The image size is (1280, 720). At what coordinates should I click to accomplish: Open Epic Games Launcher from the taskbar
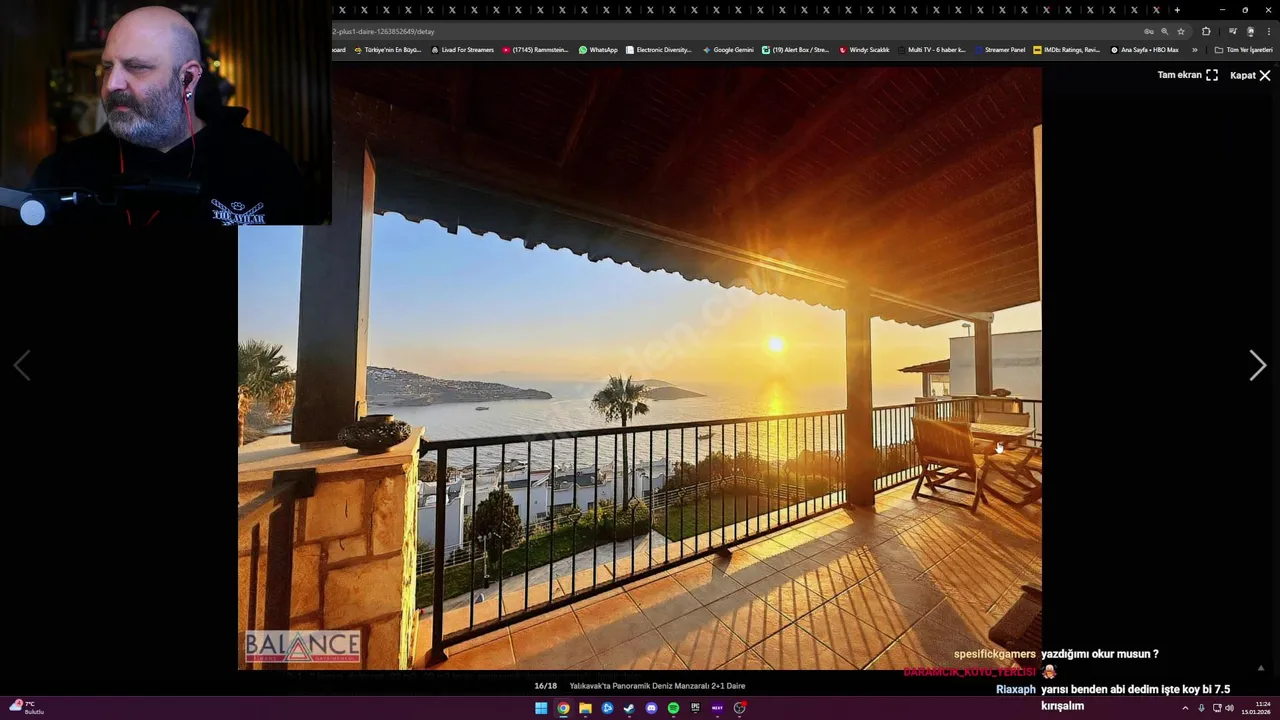pos(695,708)
